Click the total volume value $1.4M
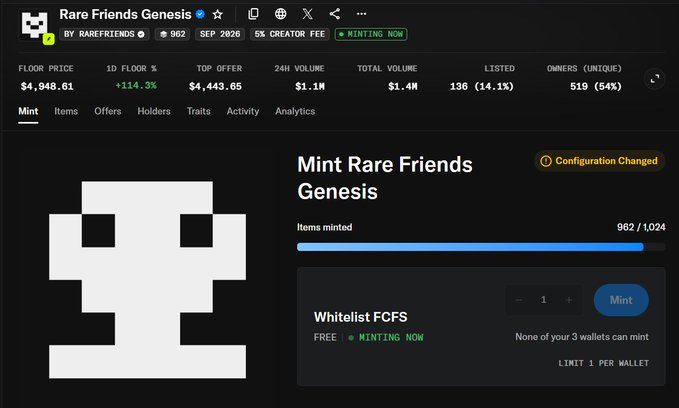 coord(403,87)
